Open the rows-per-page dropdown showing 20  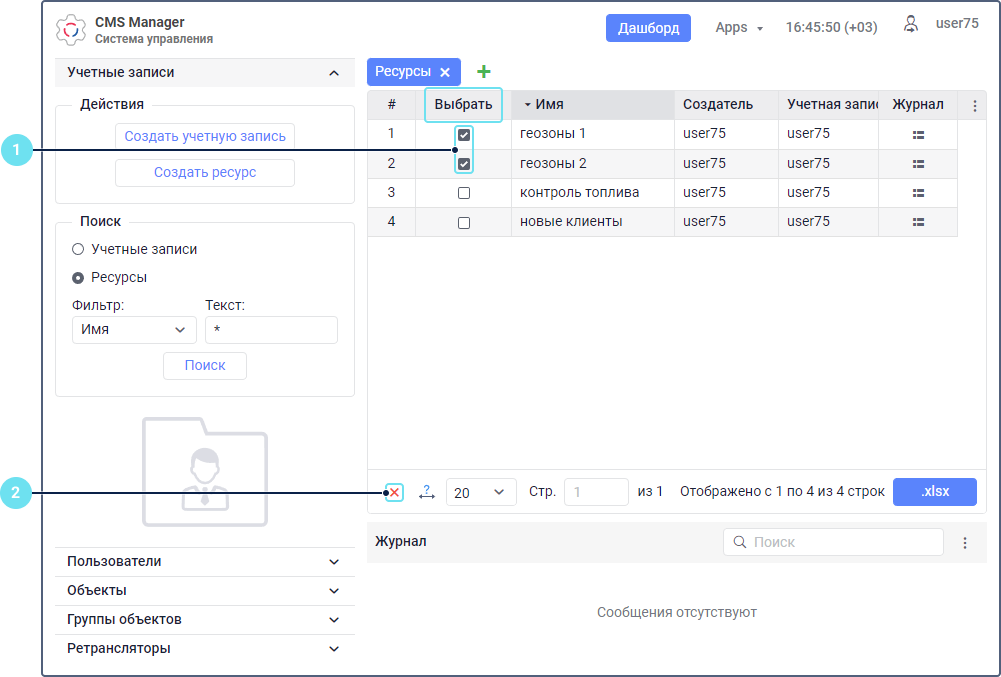pos(480,492)
